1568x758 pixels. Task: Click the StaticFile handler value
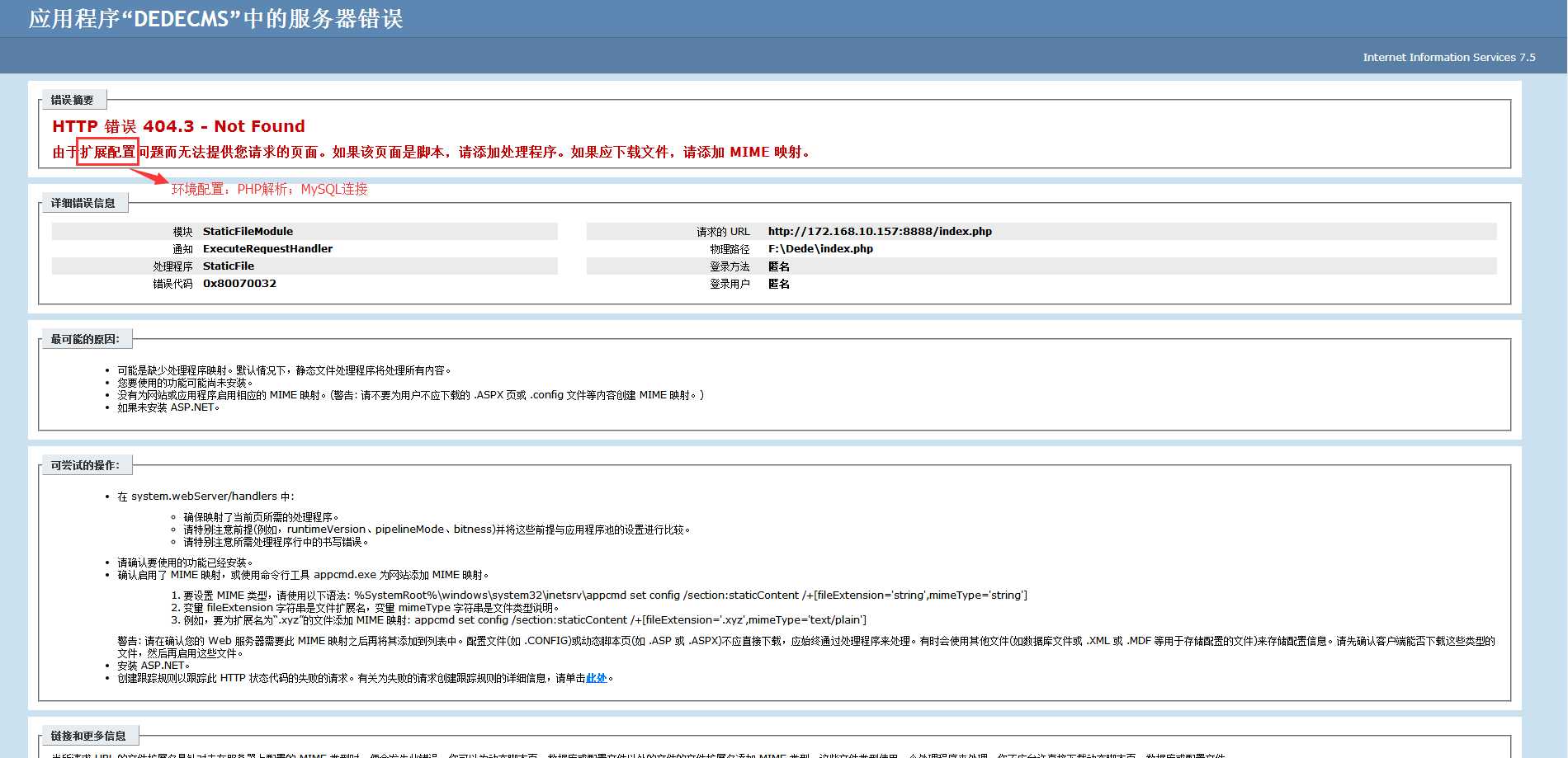229,266
